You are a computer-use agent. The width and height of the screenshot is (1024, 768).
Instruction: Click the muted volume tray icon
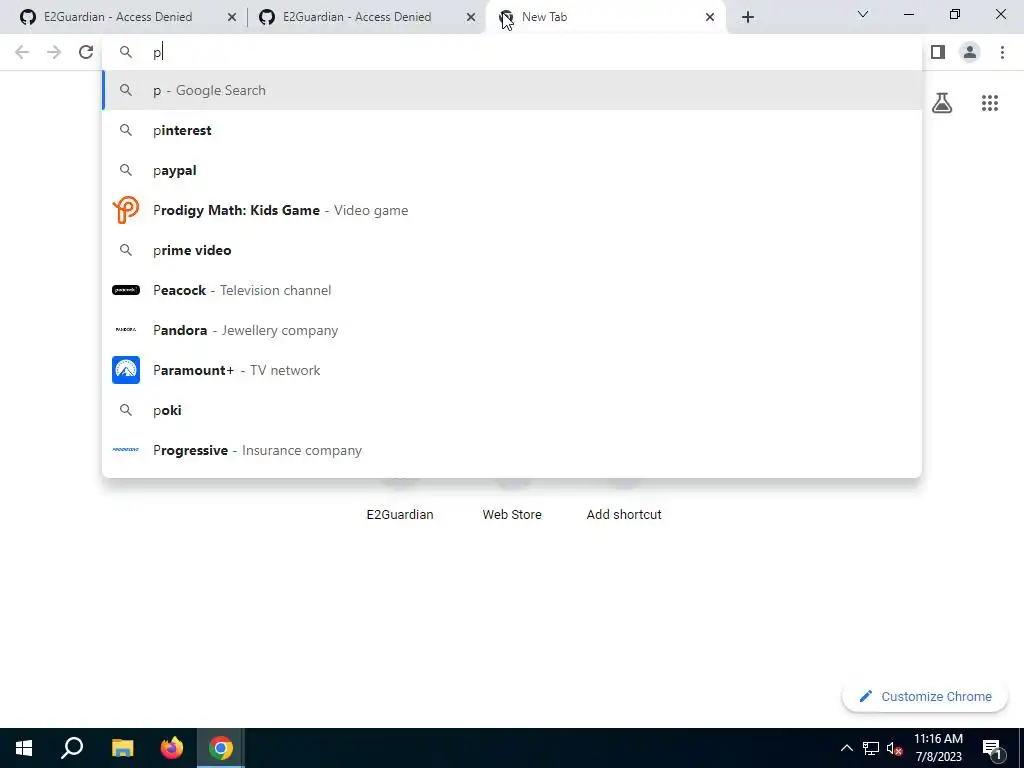894,748
